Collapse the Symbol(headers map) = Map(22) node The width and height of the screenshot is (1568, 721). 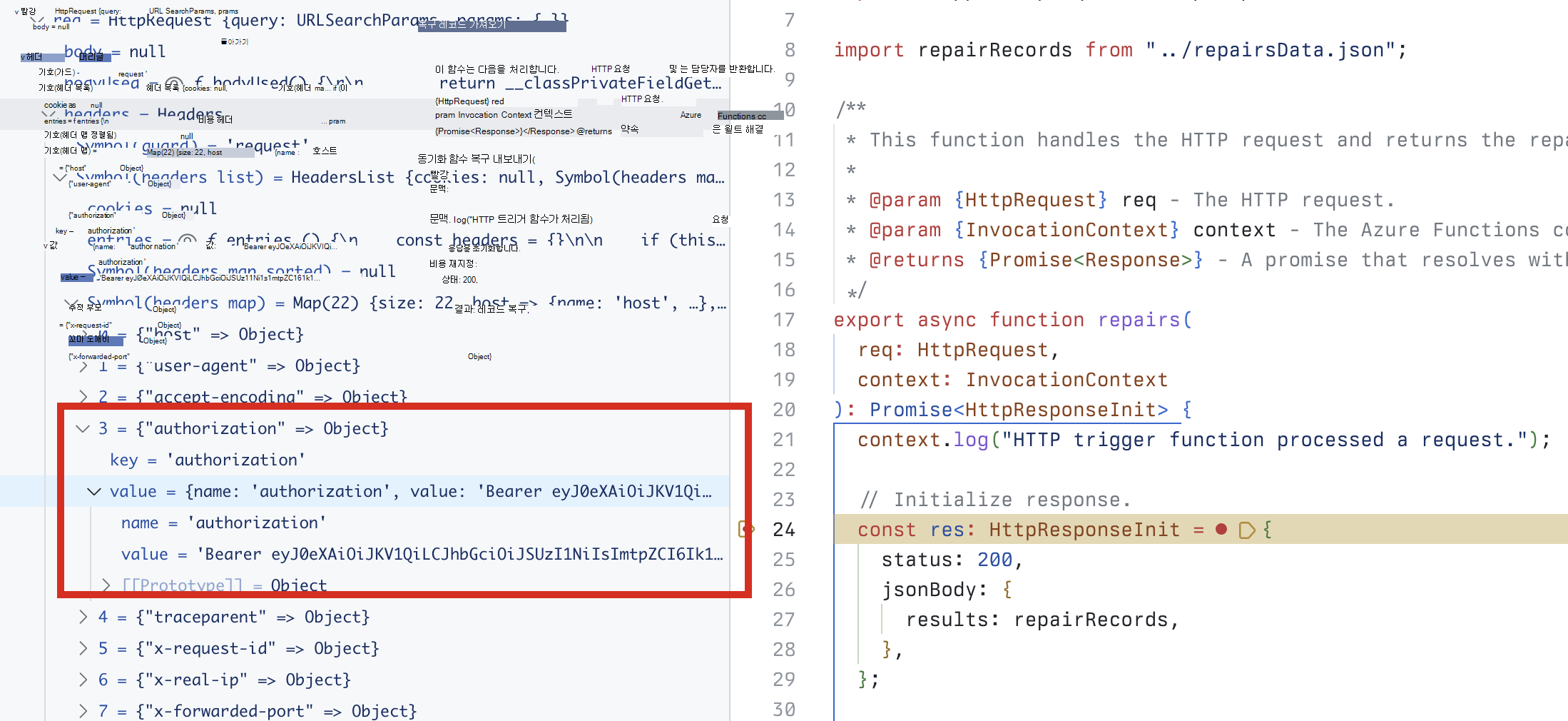click(71, 303)
